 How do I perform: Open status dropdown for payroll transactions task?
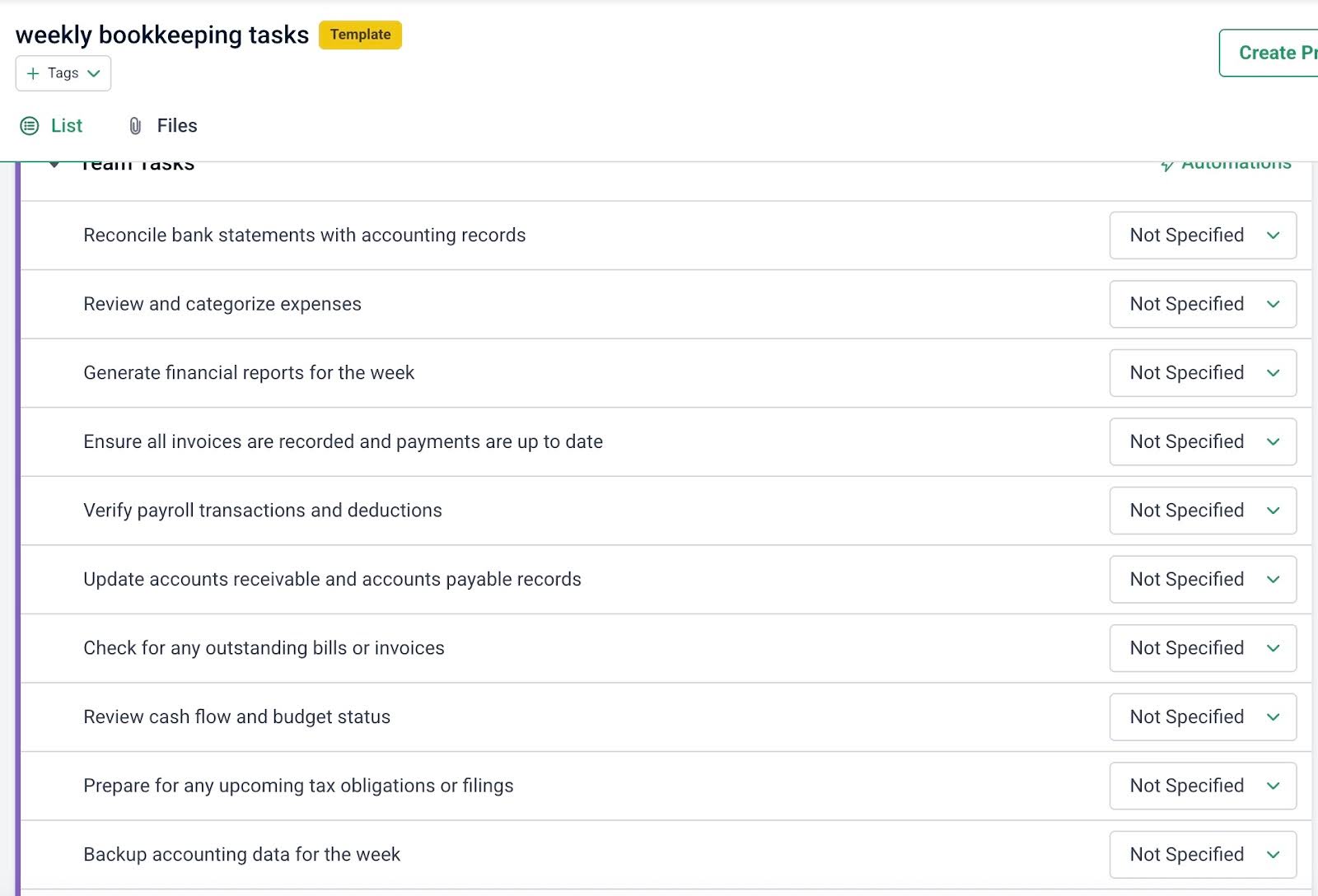coord(1202,511)
